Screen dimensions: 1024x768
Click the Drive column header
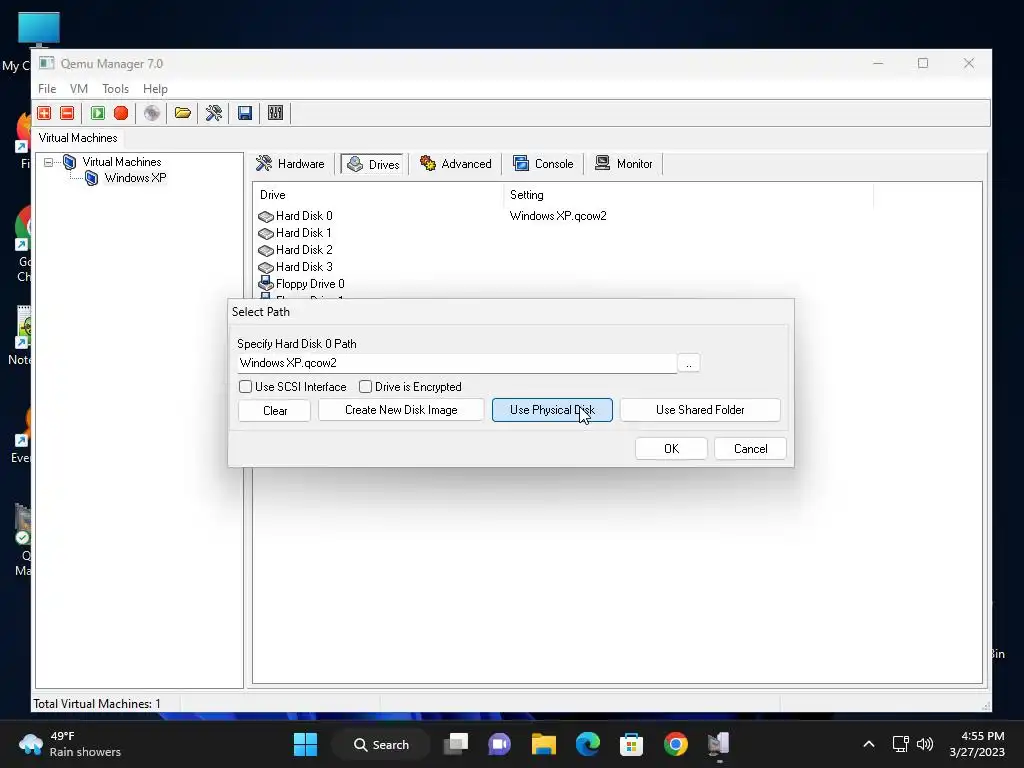click(377, 195)
